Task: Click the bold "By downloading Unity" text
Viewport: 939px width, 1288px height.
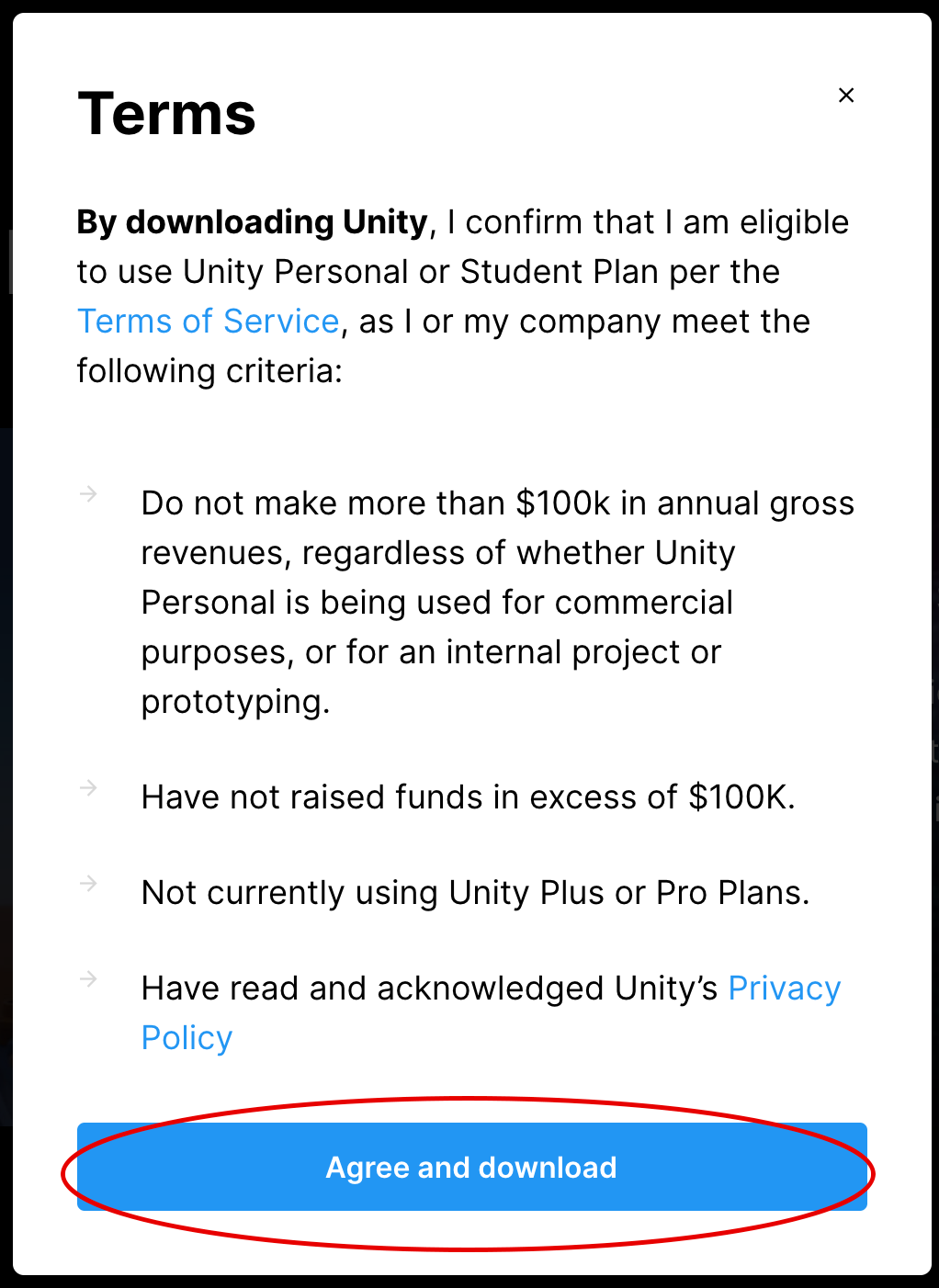Action: [x=253, y=222]
